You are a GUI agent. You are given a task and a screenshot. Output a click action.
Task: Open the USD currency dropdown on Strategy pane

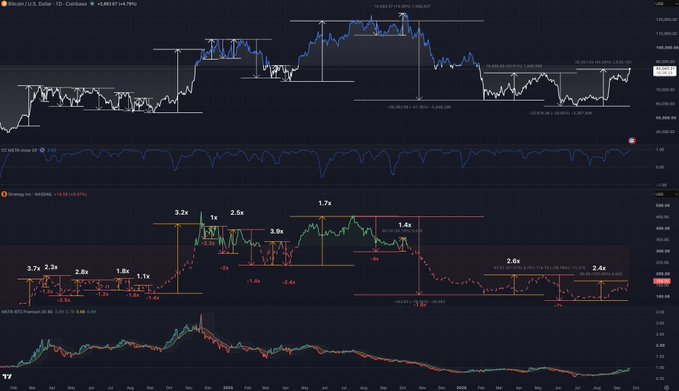(x=665, y=194)
